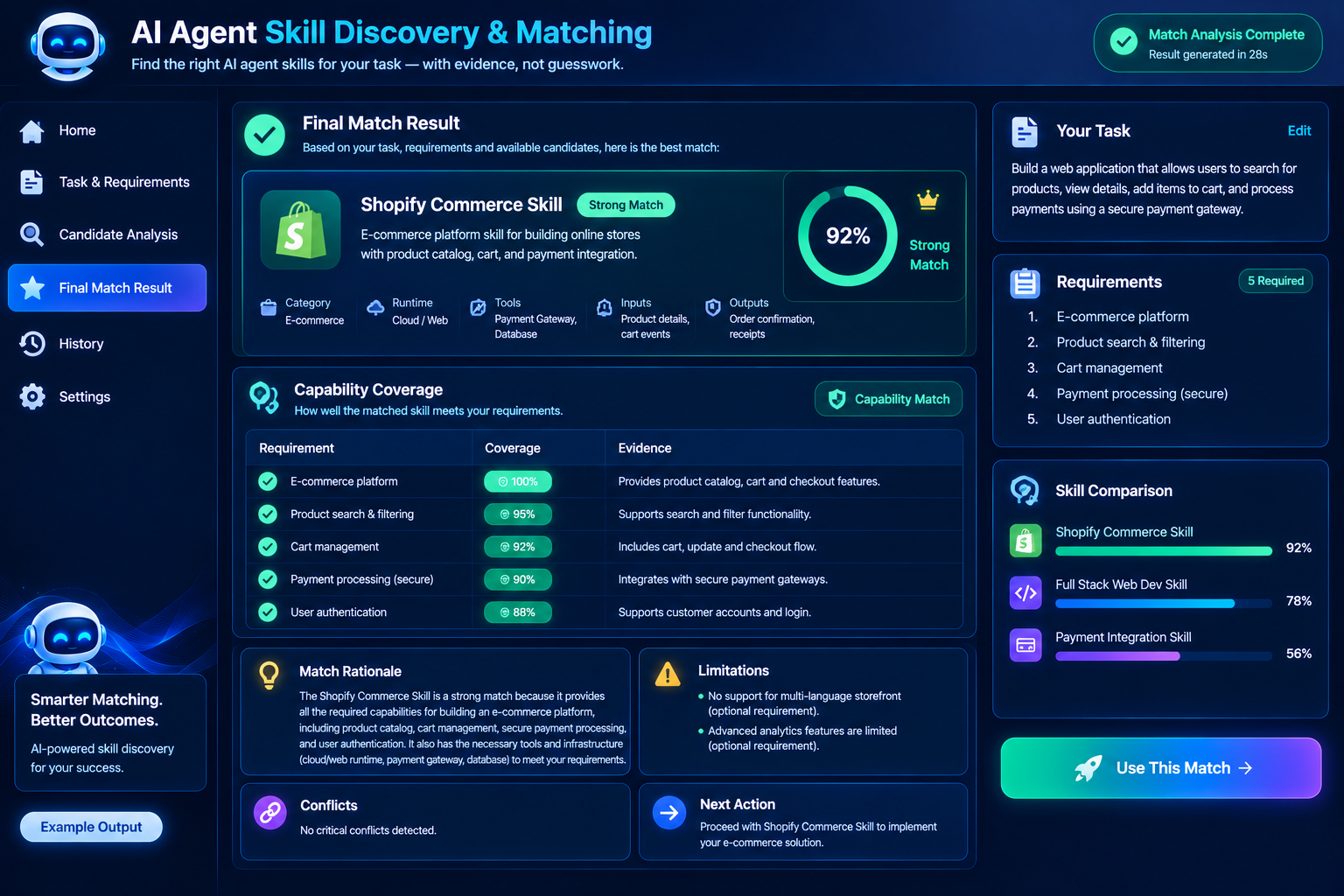Click checkmark for Cart management row

(x=268, y=547)
